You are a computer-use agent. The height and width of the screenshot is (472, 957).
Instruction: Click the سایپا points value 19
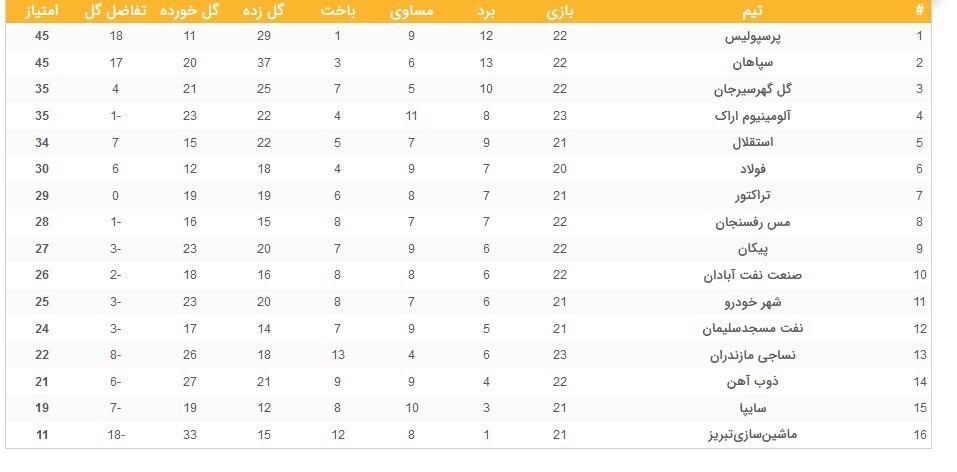tap(41, 407)
